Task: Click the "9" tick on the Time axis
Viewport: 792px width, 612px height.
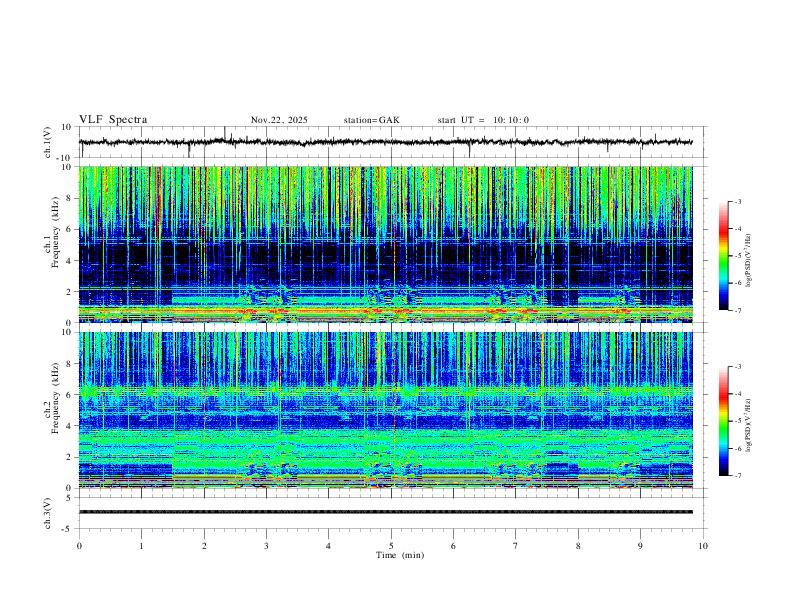Action: (x=640, y=546)
